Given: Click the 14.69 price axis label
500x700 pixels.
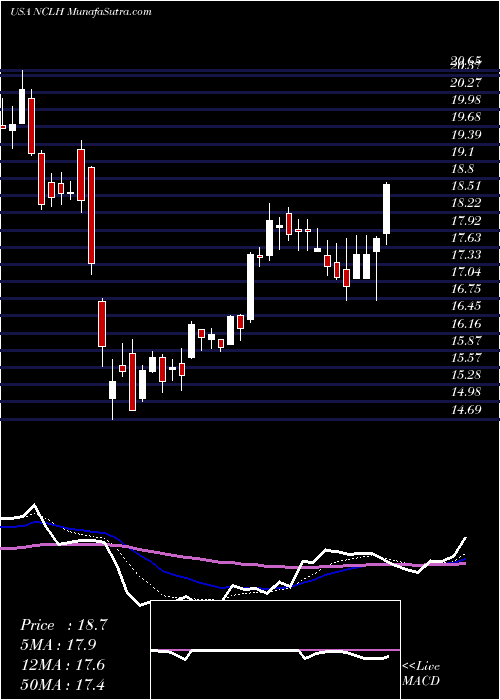Looking at the screenshot, I should 466,409.
